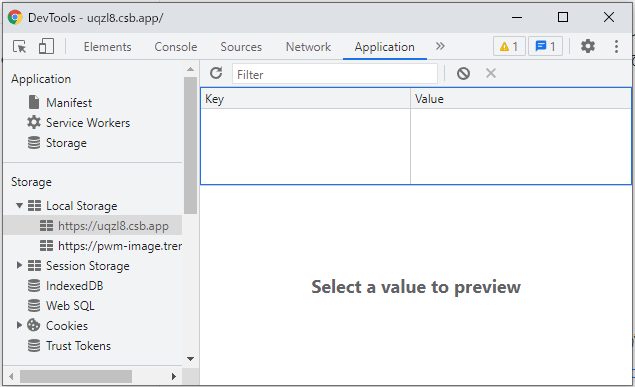Minimize the DevTools window

pyautogui.click(x=517, y=17)
